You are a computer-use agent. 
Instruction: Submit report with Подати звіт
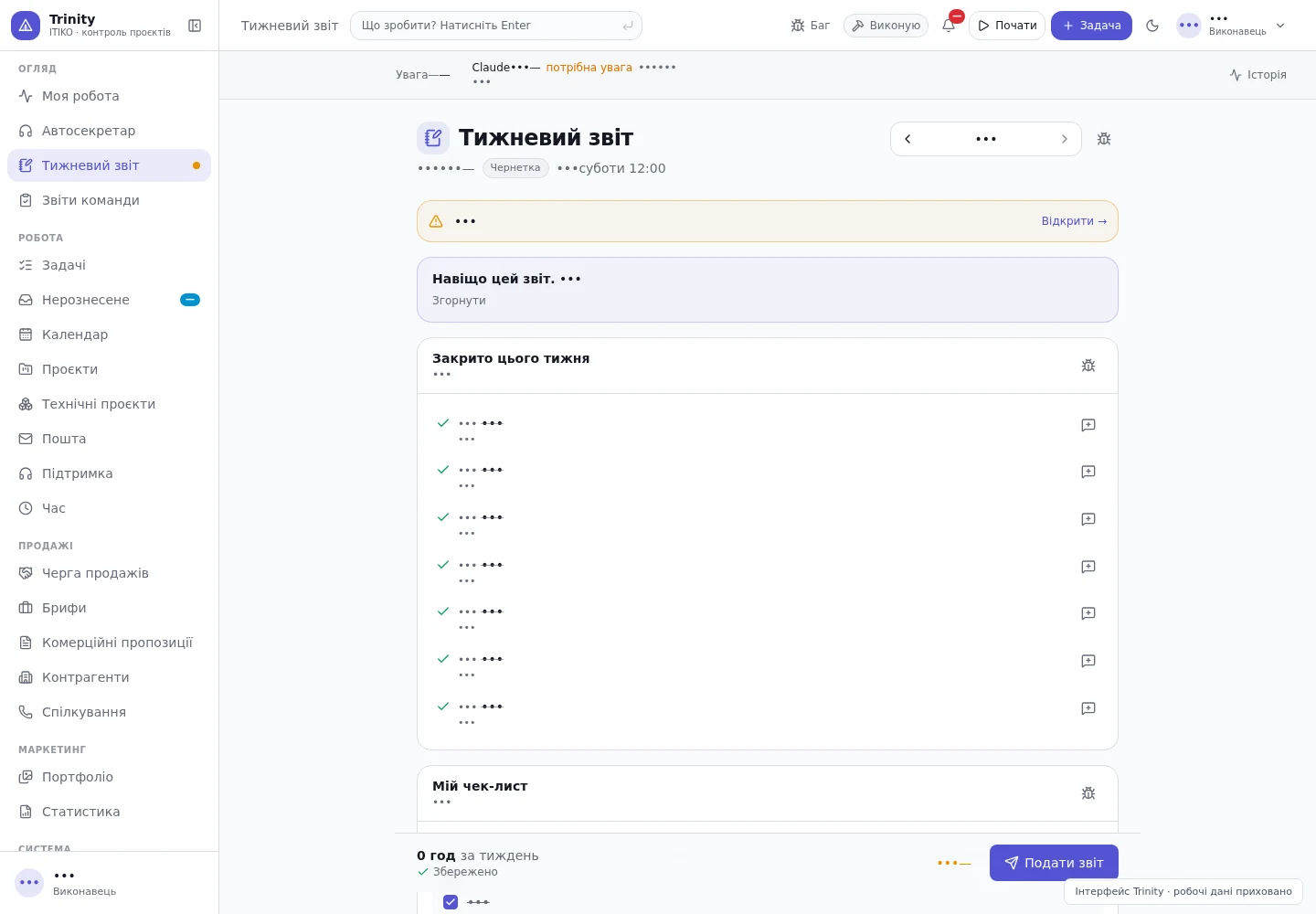pyautogui.click(x=1054, y=863)
